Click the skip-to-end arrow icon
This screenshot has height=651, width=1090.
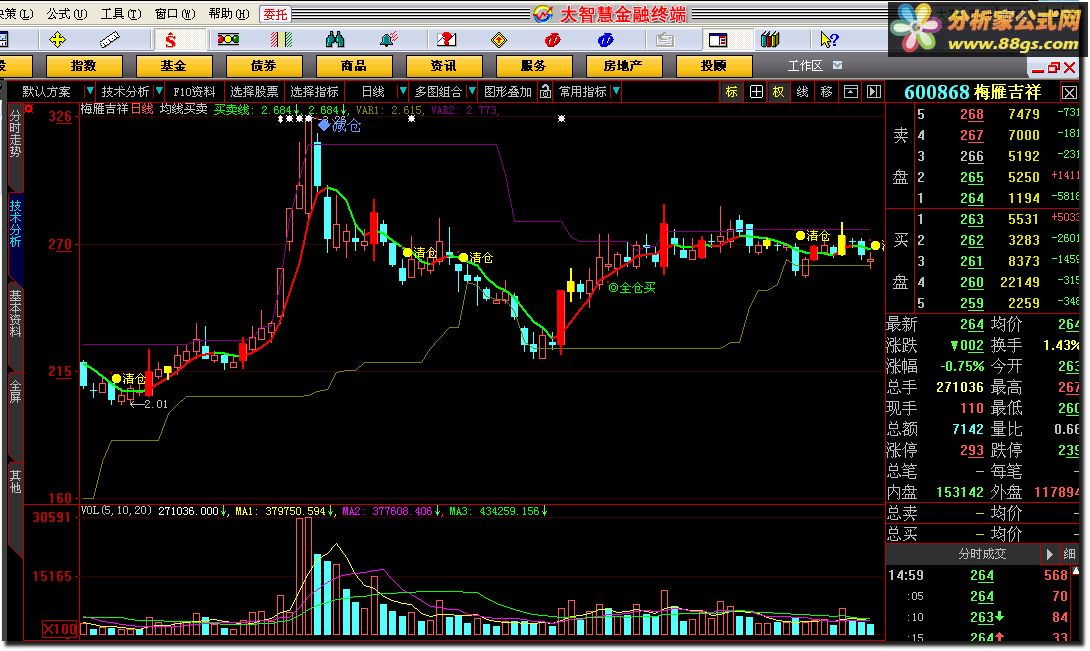point(874,91)
